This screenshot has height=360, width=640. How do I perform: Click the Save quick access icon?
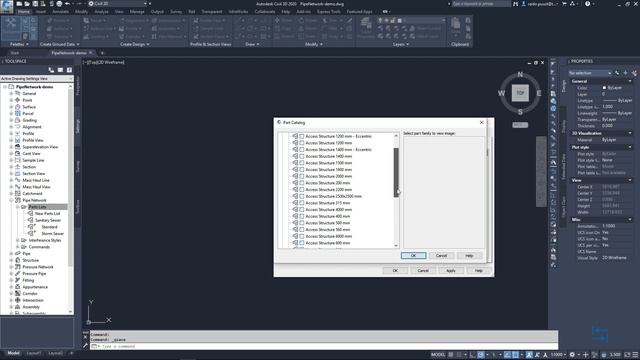[x=35, y=4]
